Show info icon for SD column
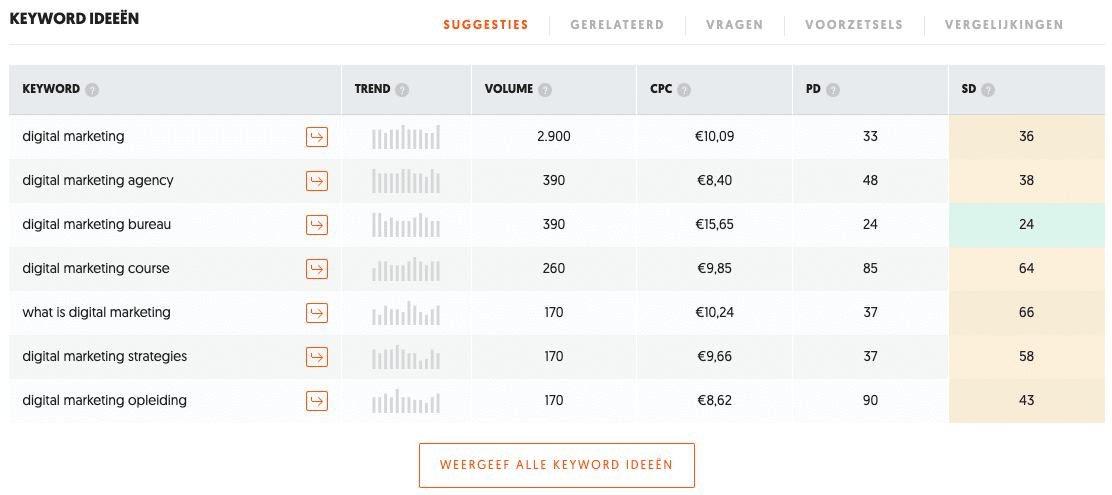 pyautogui.click(x=988, y=90)
